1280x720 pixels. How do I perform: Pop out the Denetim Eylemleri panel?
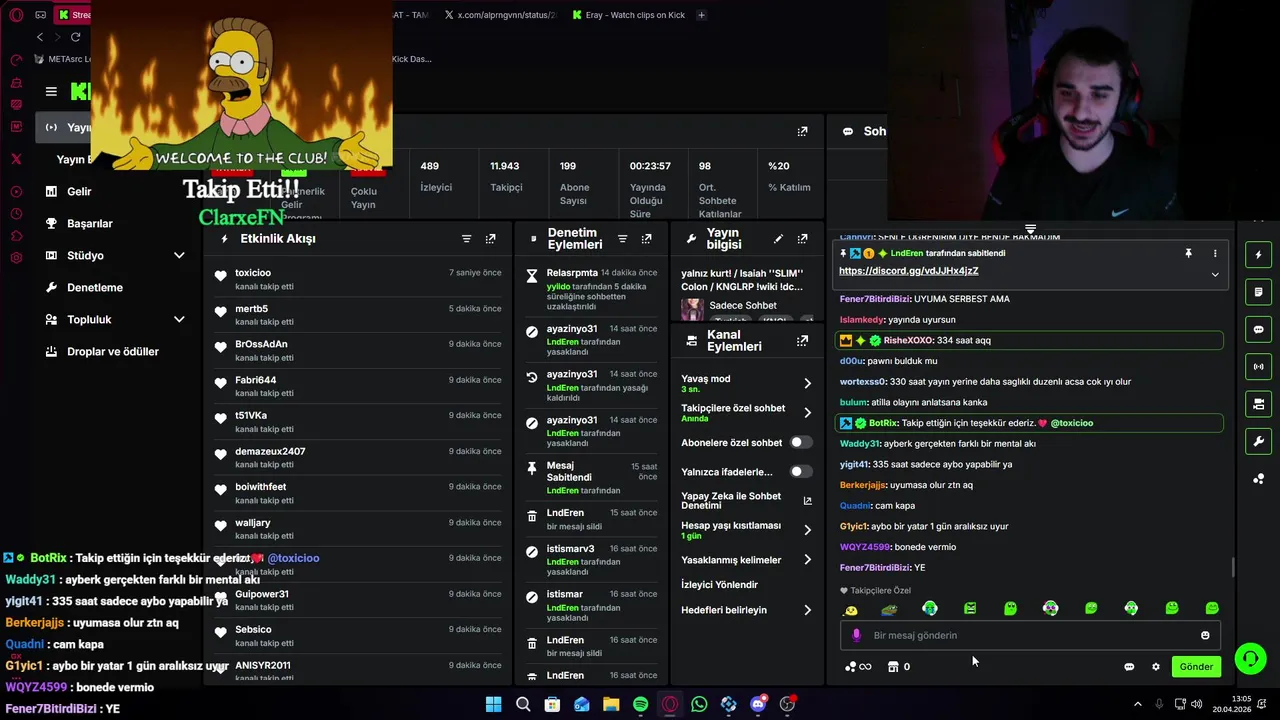(646, 239)
